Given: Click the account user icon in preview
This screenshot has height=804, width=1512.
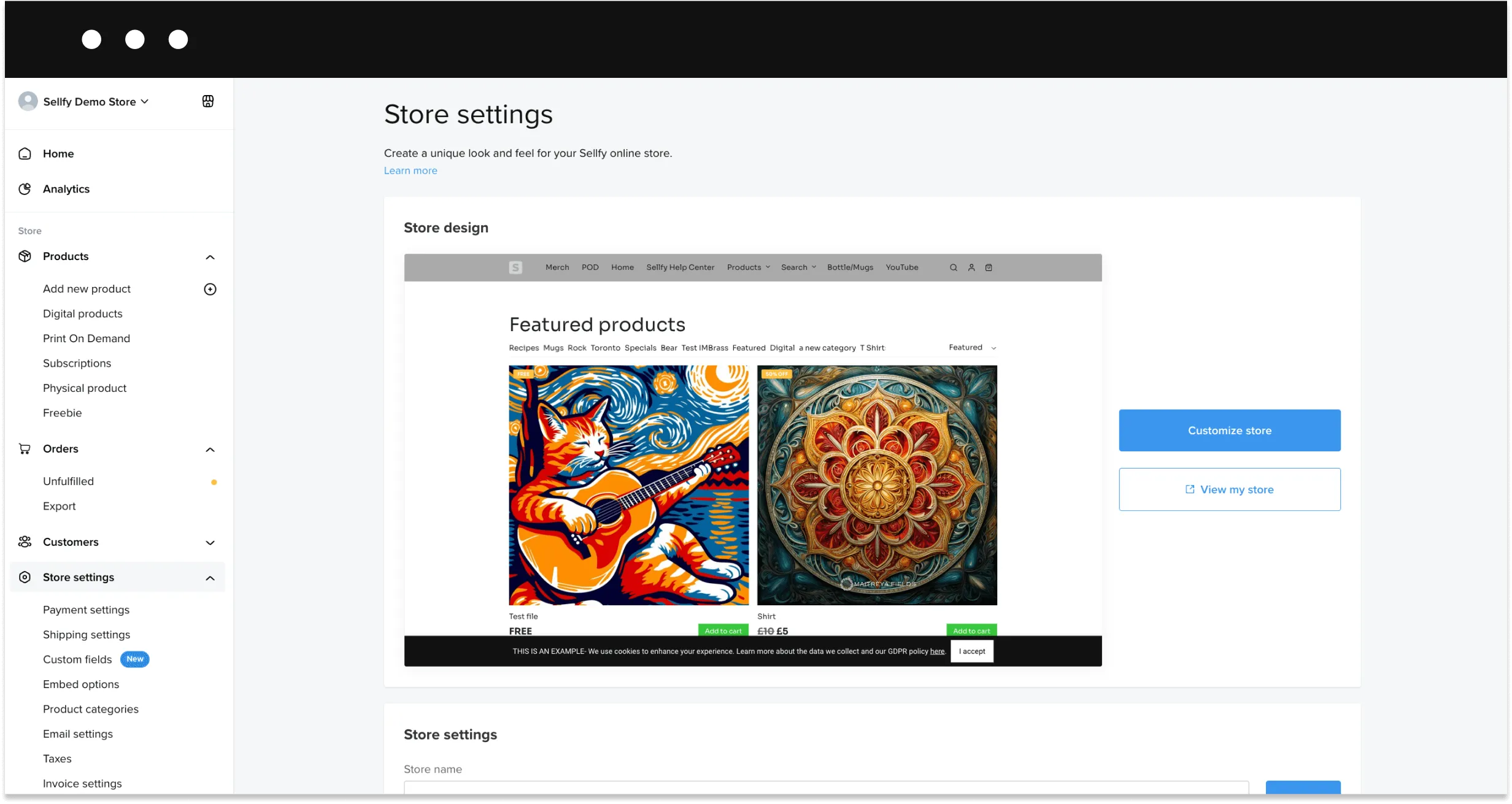Looking at the screenshot, I should point(971,267).
